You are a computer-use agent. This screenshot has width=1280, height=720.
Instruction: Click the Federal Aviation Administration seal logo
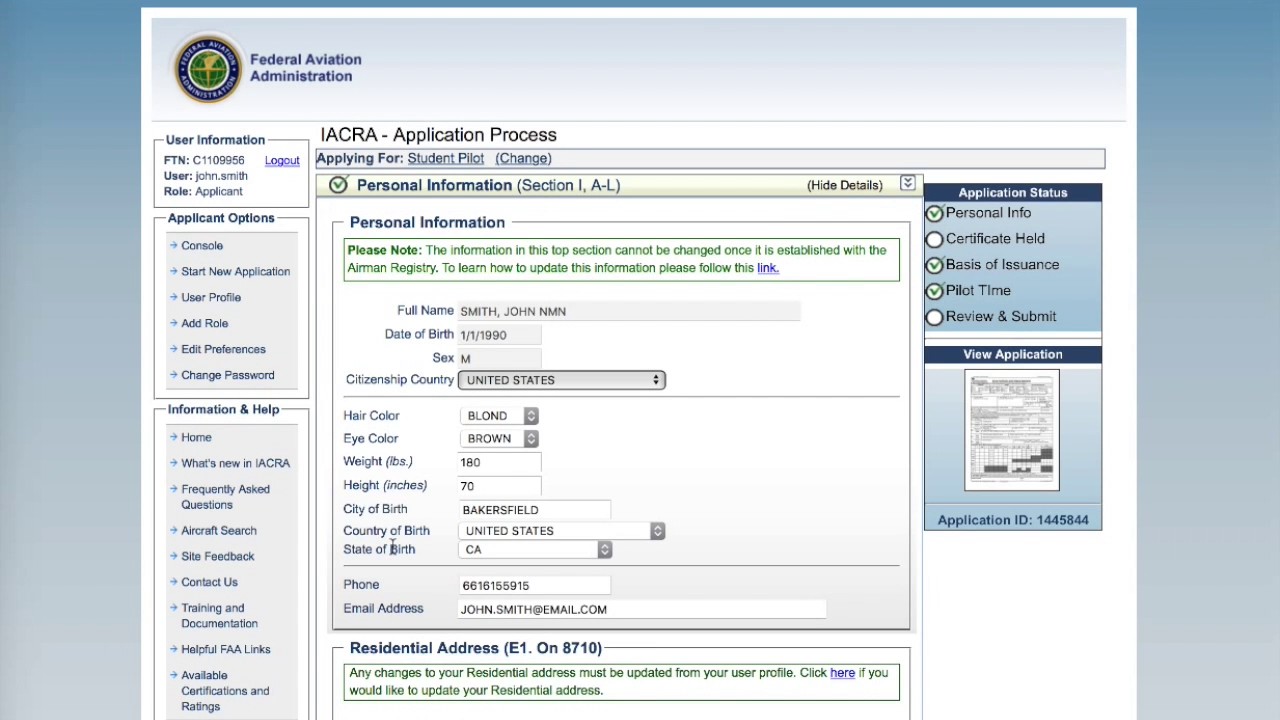209,68
